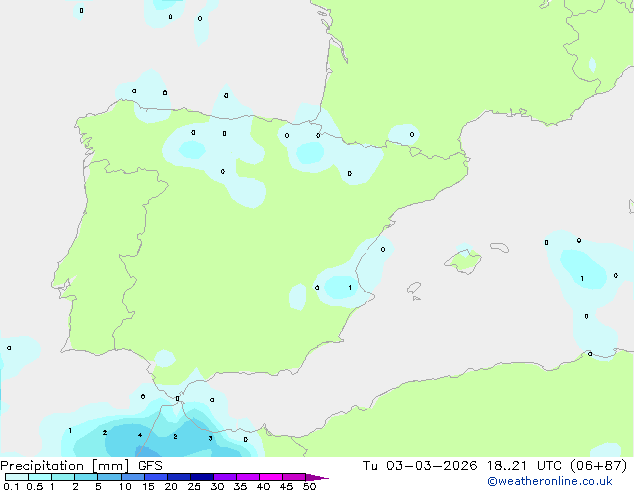Viewport: 634px width, 490px height.
Task: Click the precipitation value '3' on the map
Action: point(210,438)
